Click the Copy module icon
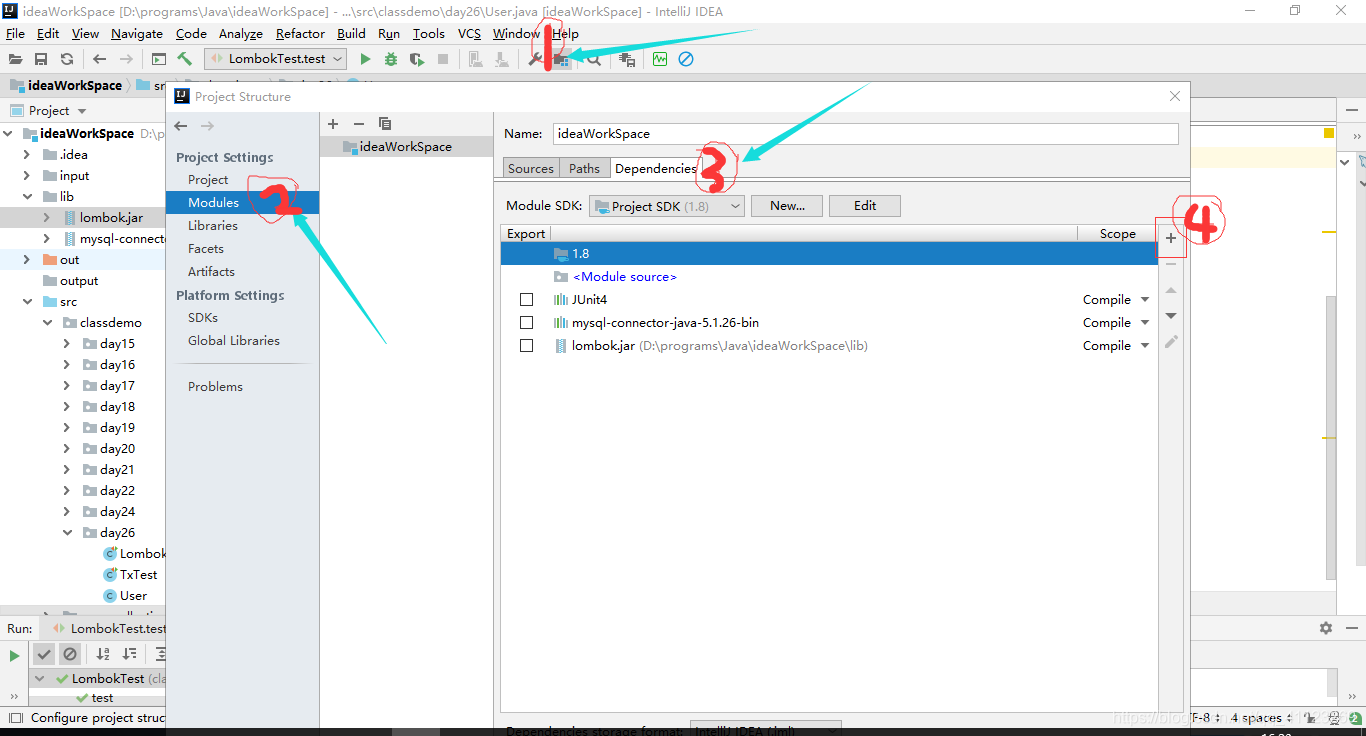The height and width of the screenshot is (736, 1366). [385, 123]
